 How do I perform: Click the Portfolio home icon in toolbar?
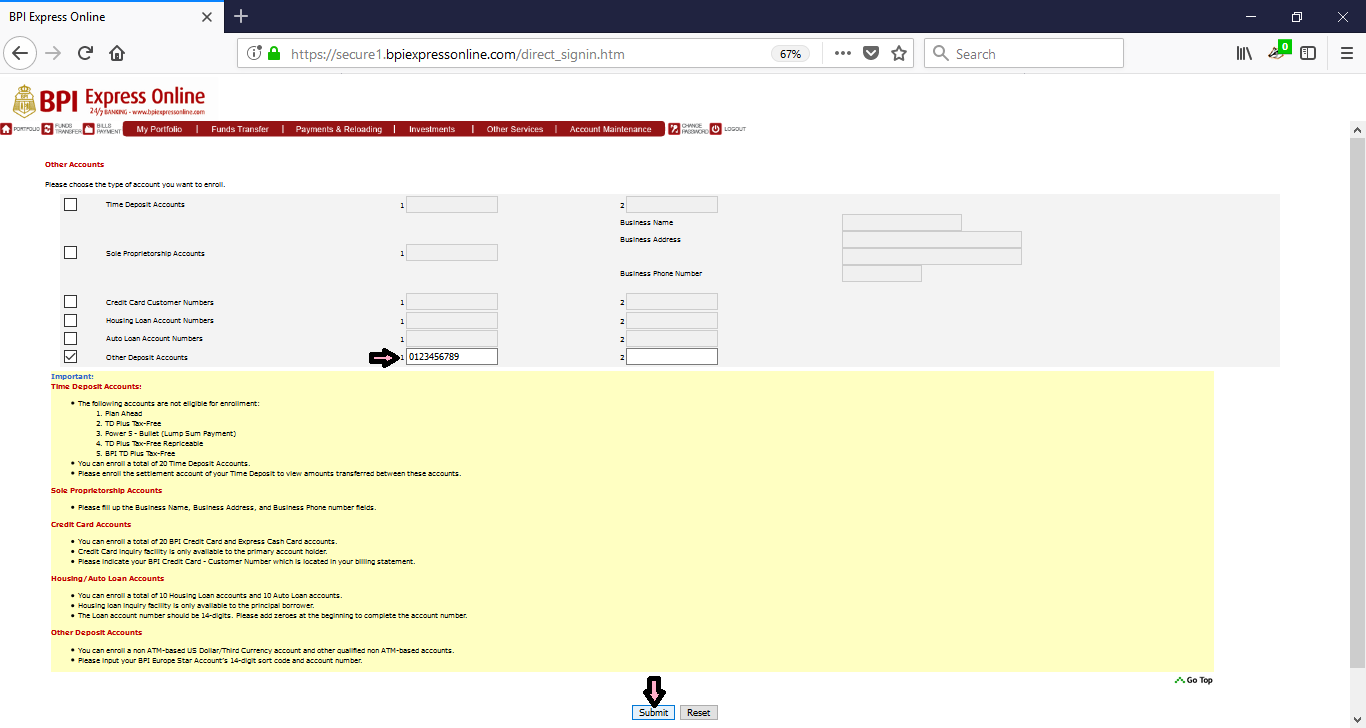coord(6,129)
